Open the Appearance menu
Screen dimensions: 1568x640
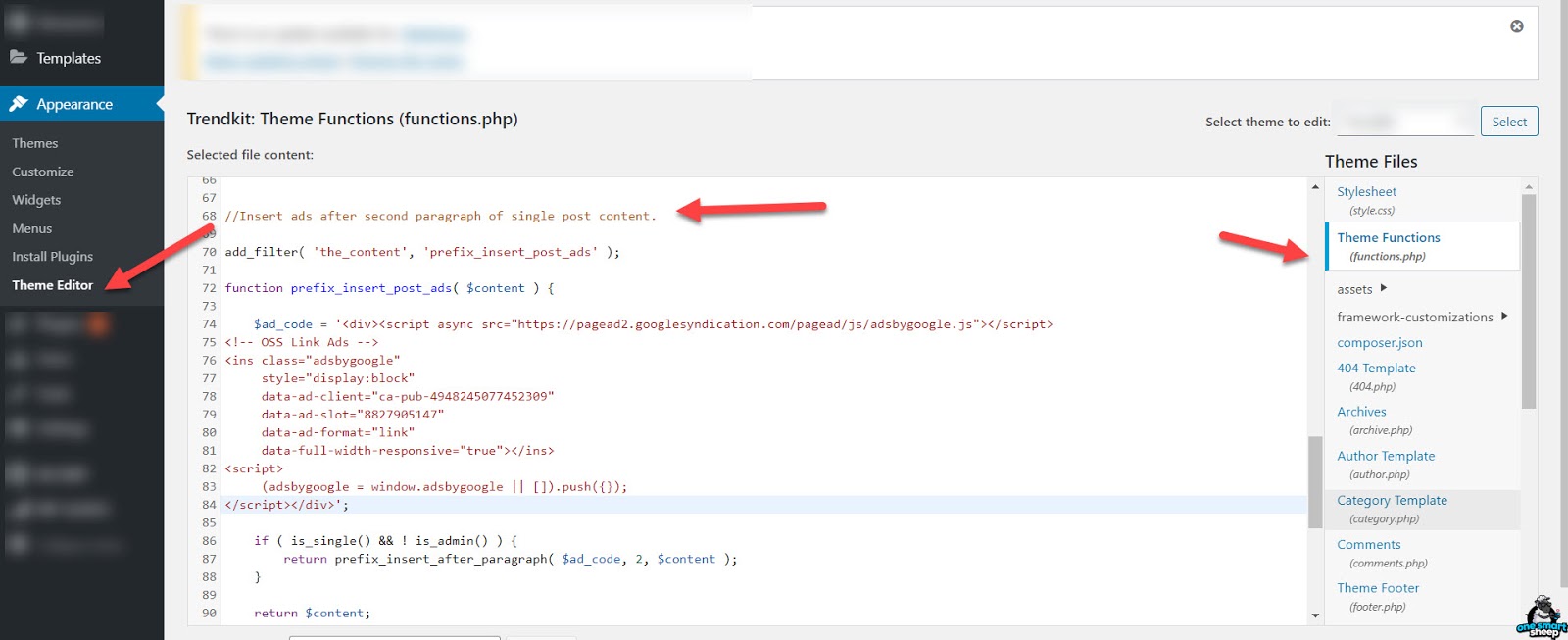[74, 104]
